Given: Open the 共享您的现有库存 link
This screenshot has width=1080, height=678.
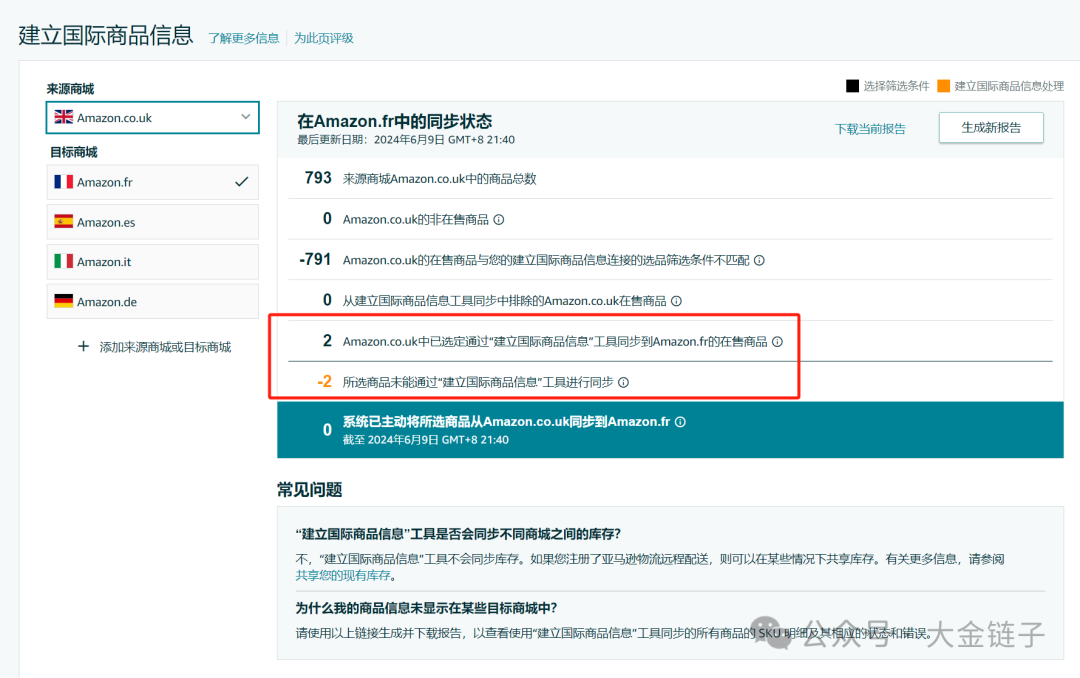Looking at the screenshot, I should (343, 575).
